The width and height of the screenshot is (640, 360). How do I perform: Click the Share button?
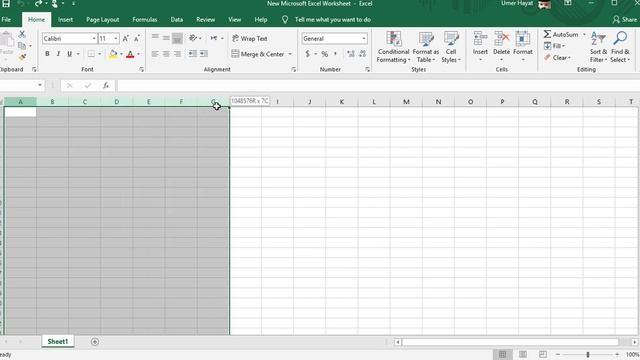[624, 20]
